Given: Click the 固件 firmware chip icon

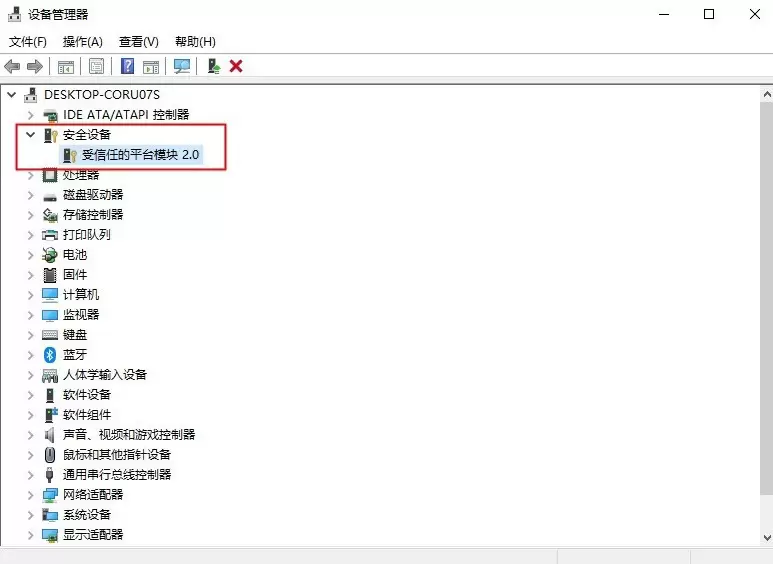Looking at the screenshot, I should click(50, 275).
